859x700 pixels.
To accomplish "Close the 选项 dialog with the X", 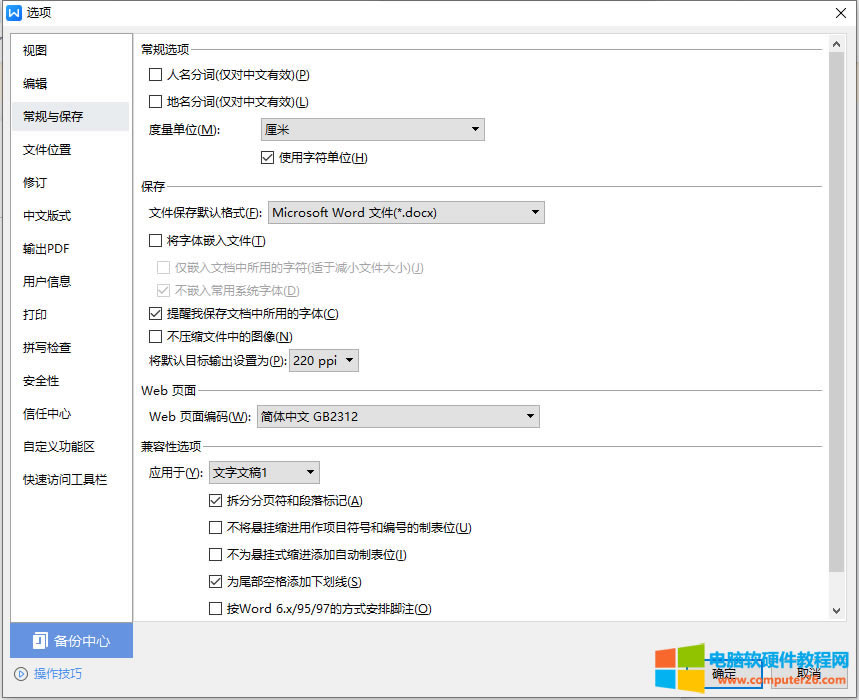I will [x=840, y=13].
